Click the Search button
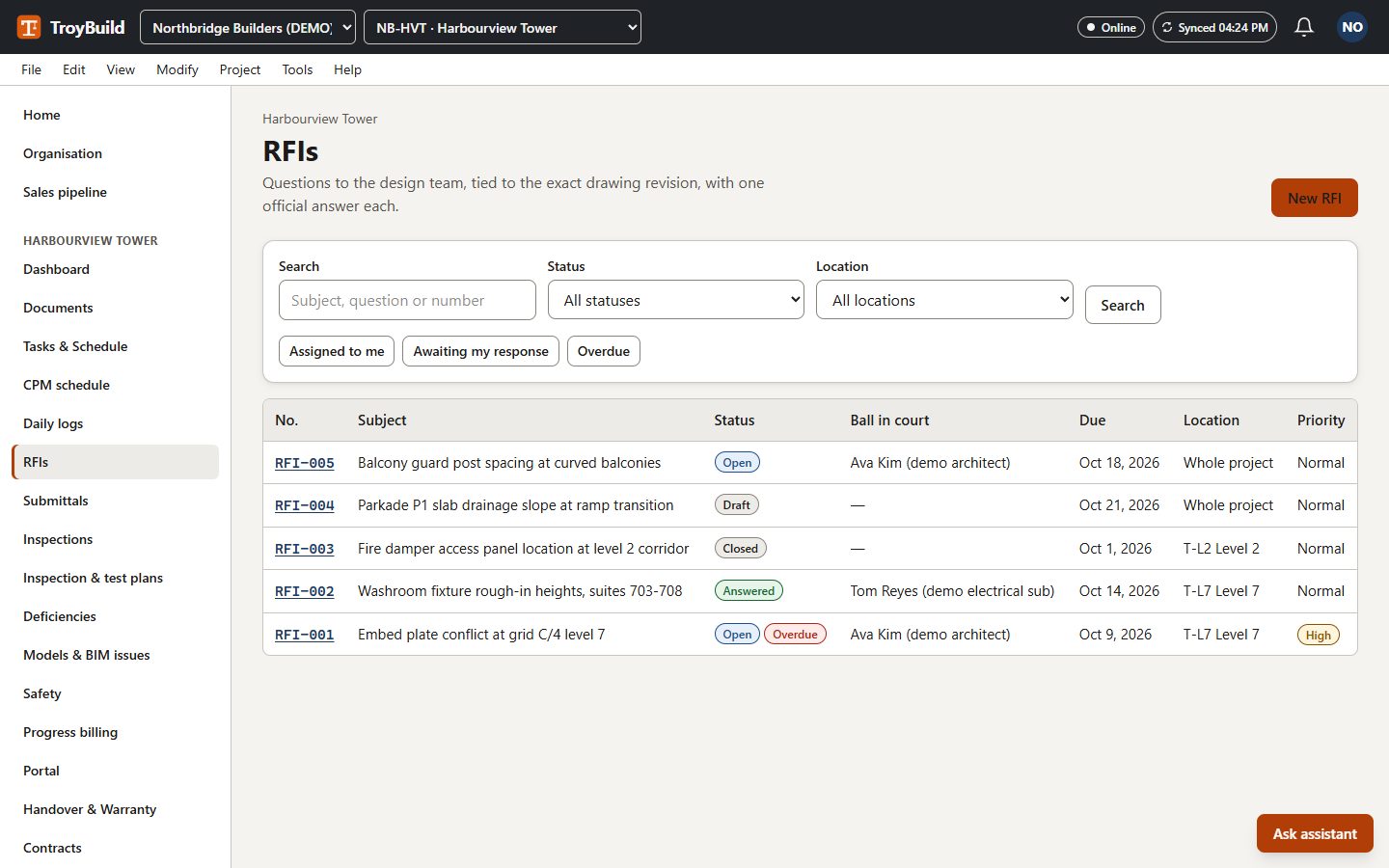The image size is (1389, 868). coord(1123,305)
